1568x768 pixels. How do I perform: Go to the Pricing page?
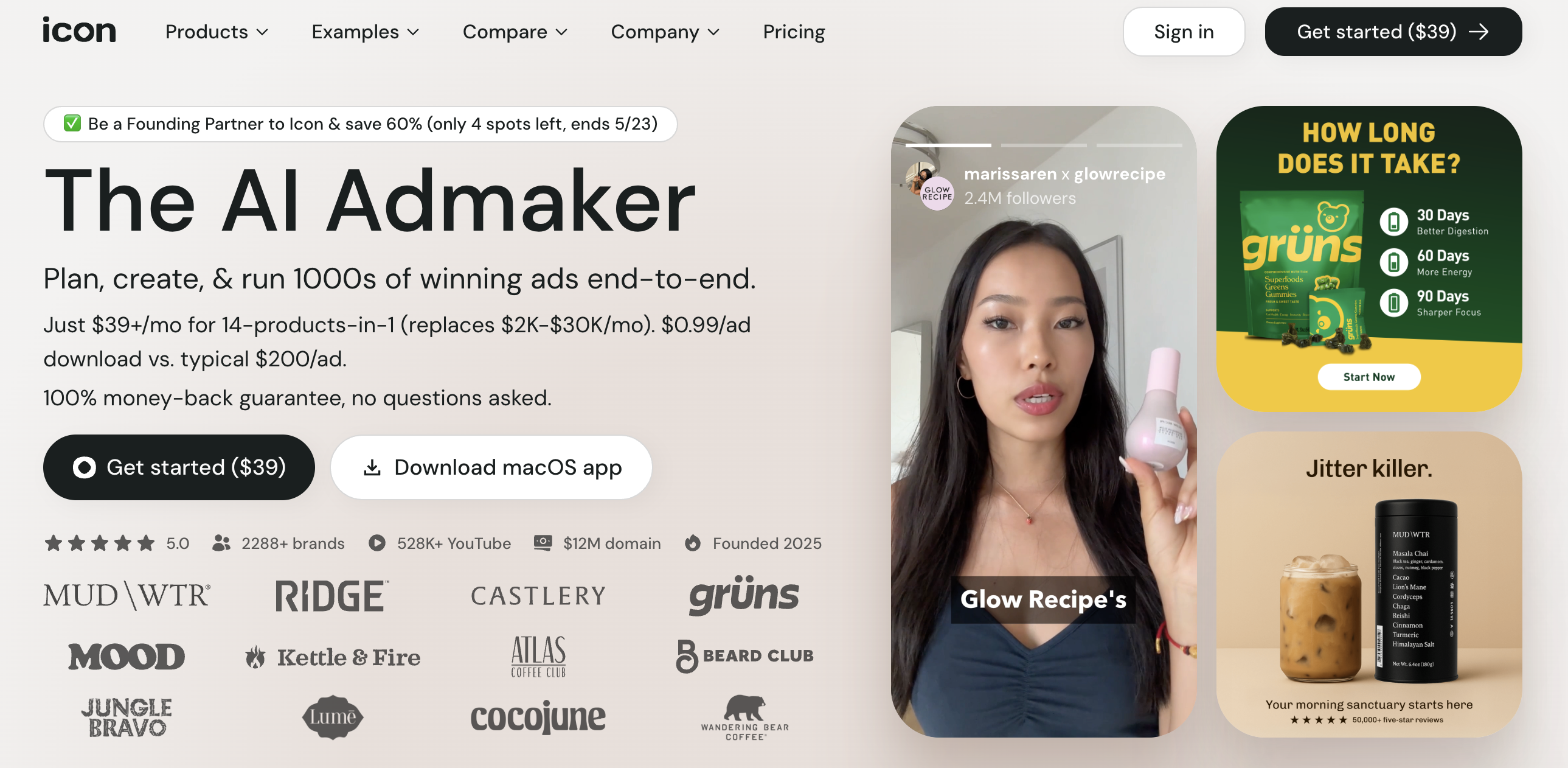click(x=794, y=32)
